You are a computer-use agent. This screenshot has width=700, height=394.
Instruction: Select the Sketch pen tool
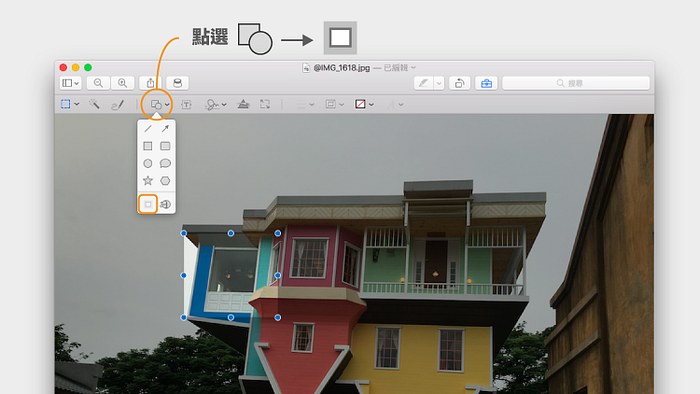[117, 104]
